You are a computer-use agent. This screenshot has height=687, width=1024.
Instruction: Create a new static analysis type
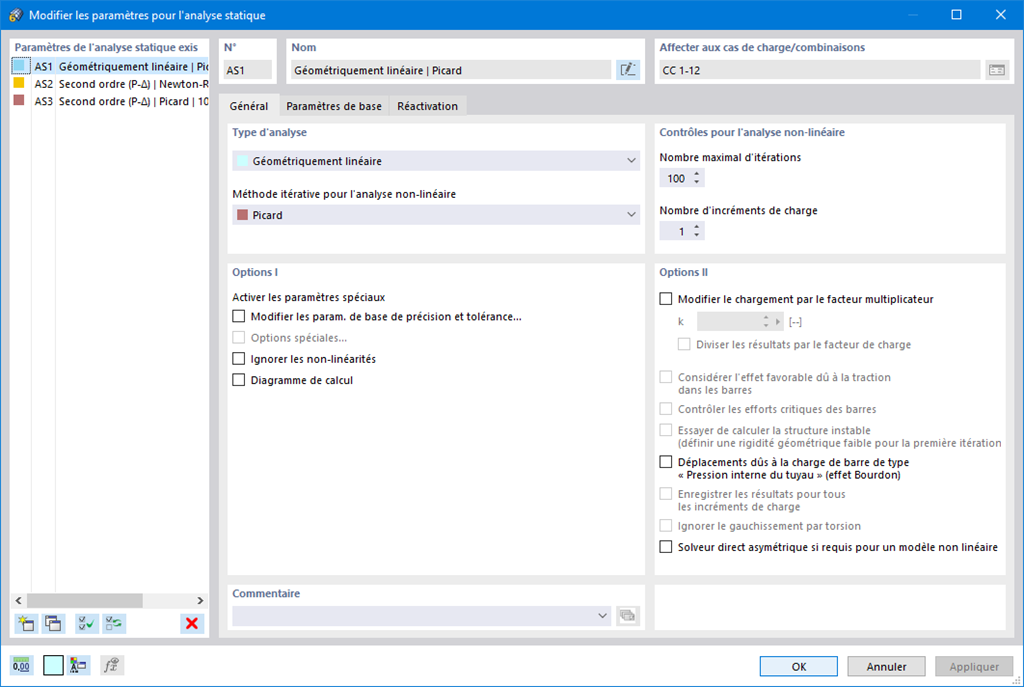click(26, 623)
